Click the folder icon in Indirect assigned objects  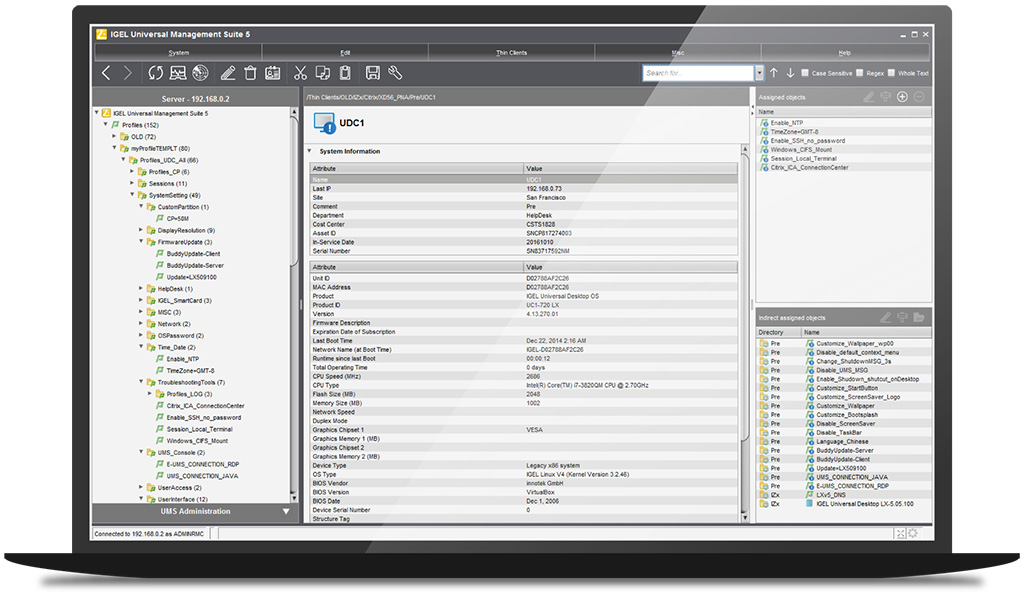pyautogui.click(x=919, y=317)
